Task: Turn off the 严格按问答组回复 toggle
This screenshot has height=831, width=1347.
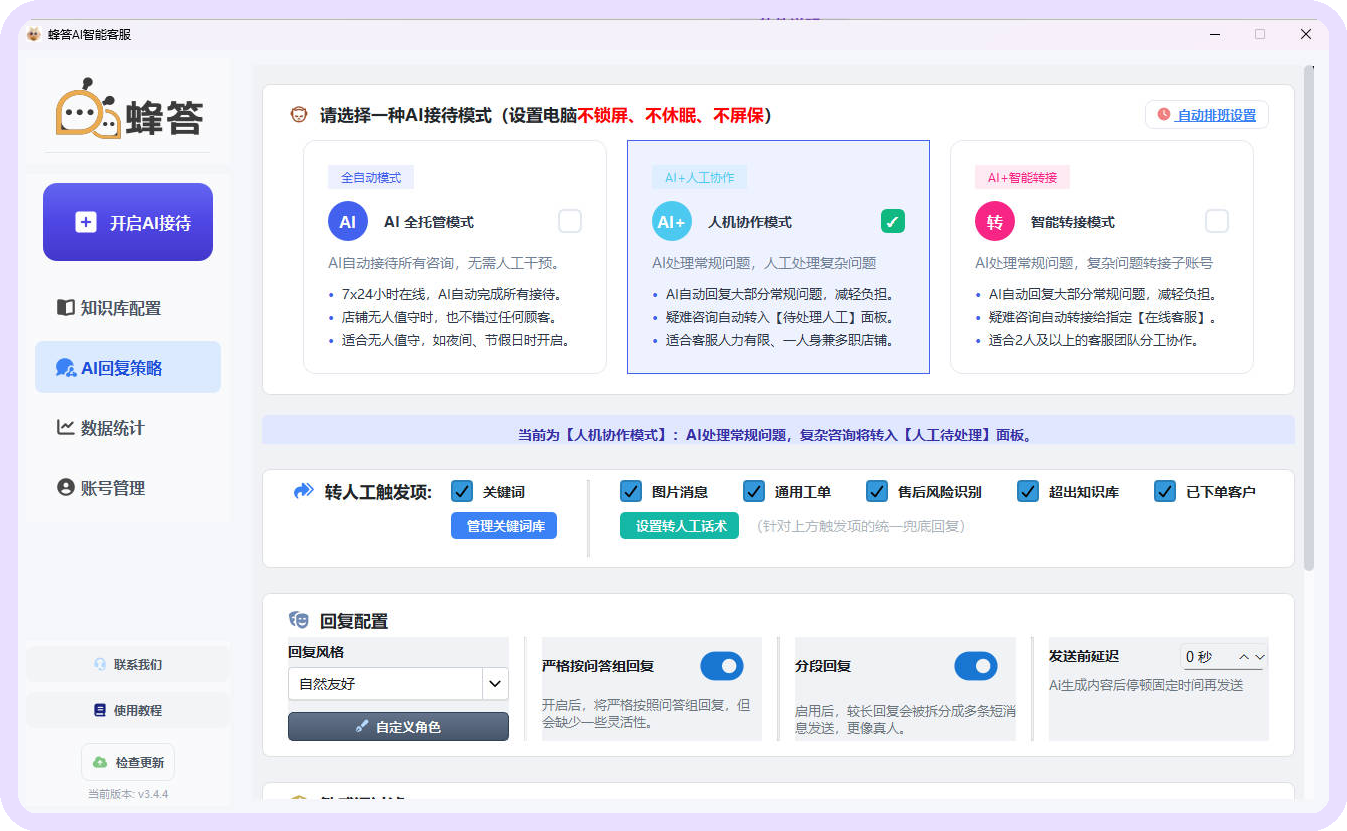Action: pyautogui.click(x=721, y=666)
